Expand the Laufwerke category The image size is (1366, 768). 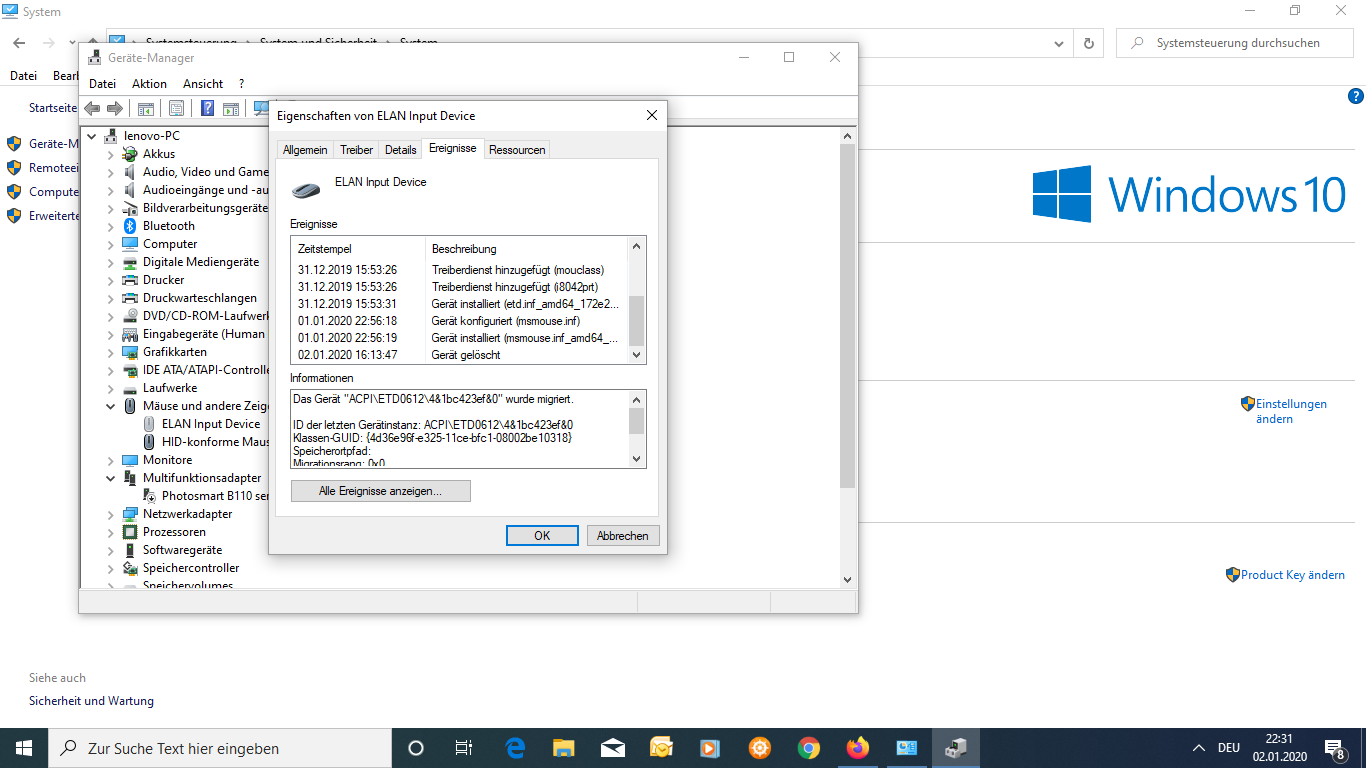click(x=111, y=388)
